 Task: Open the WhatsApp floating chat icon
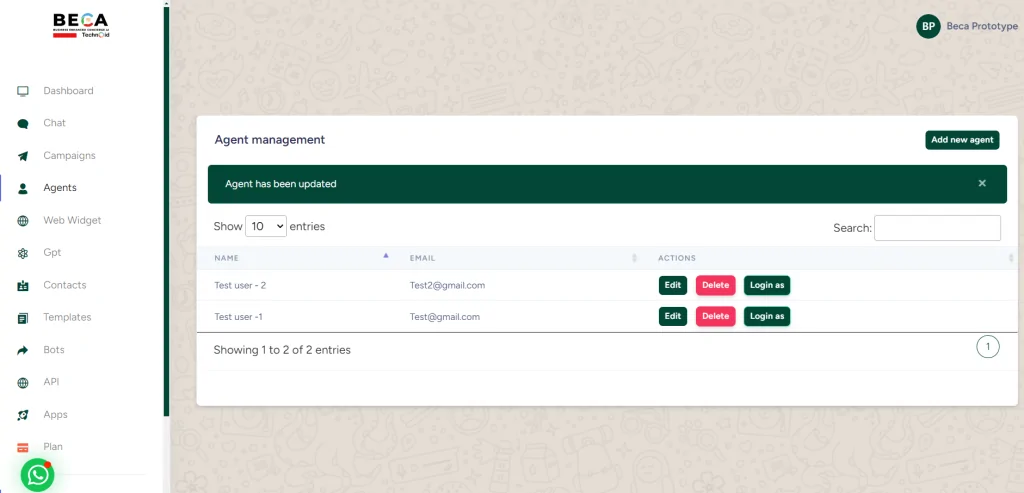pos(38,475)
